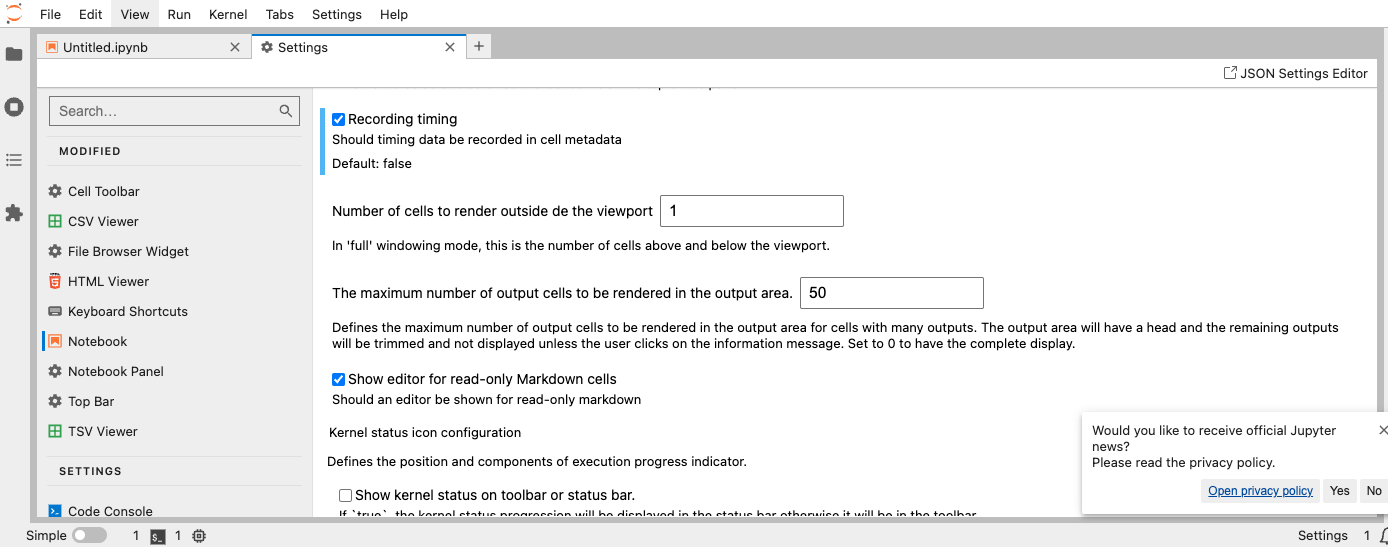Open the JSON Settings Editor

tap(1296, 73)
